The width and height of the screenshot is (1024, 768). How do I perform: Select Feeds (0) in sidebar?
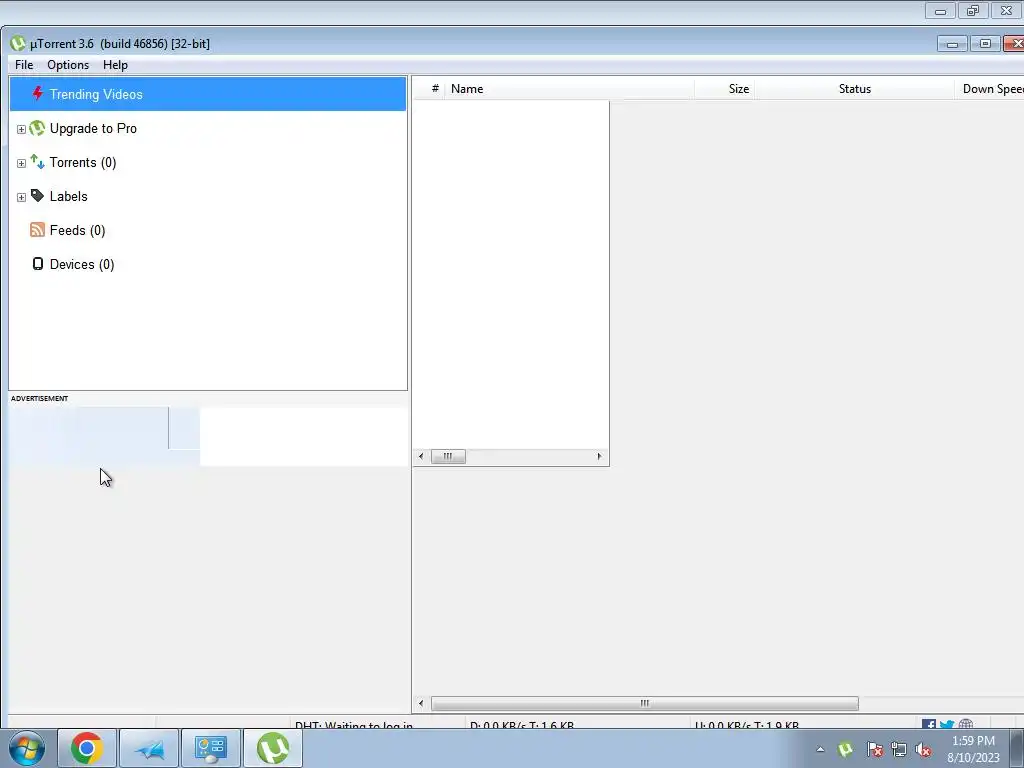click(x=77, y=231)
